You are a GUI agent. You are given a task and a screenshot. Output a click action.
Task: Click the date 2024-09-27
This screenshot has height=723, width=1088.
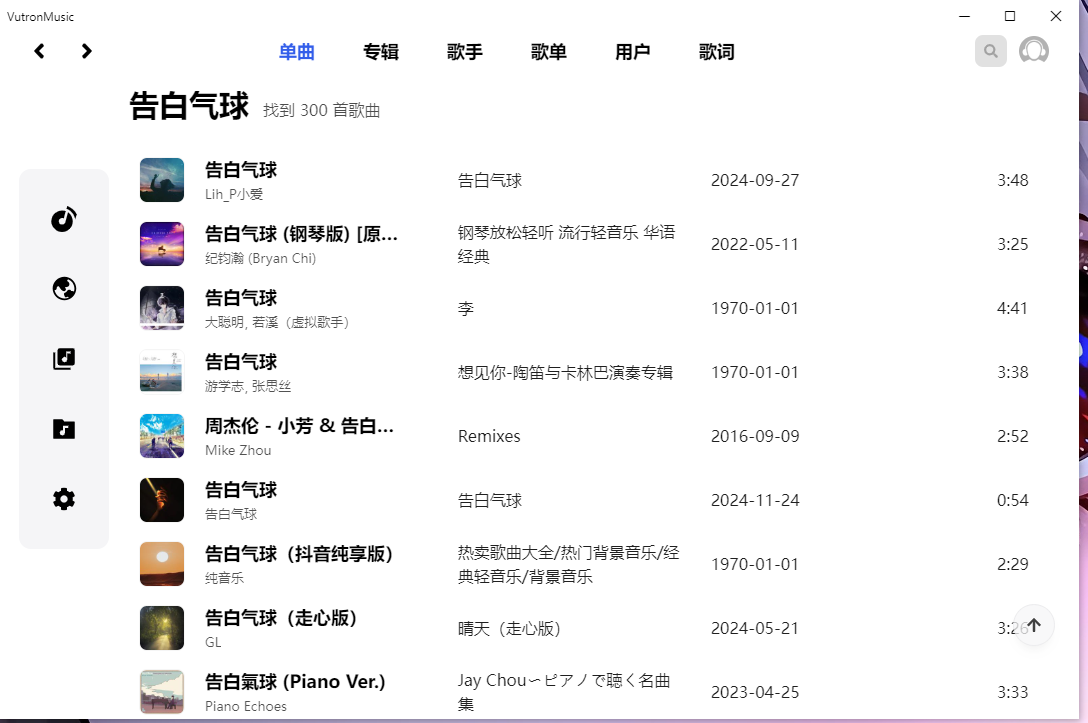(755, 180)
